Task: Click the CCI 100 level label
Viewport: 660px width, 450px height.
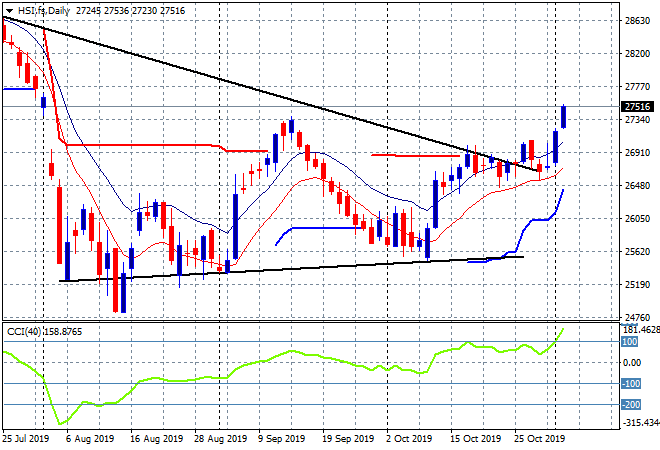Action: point(630,341)
